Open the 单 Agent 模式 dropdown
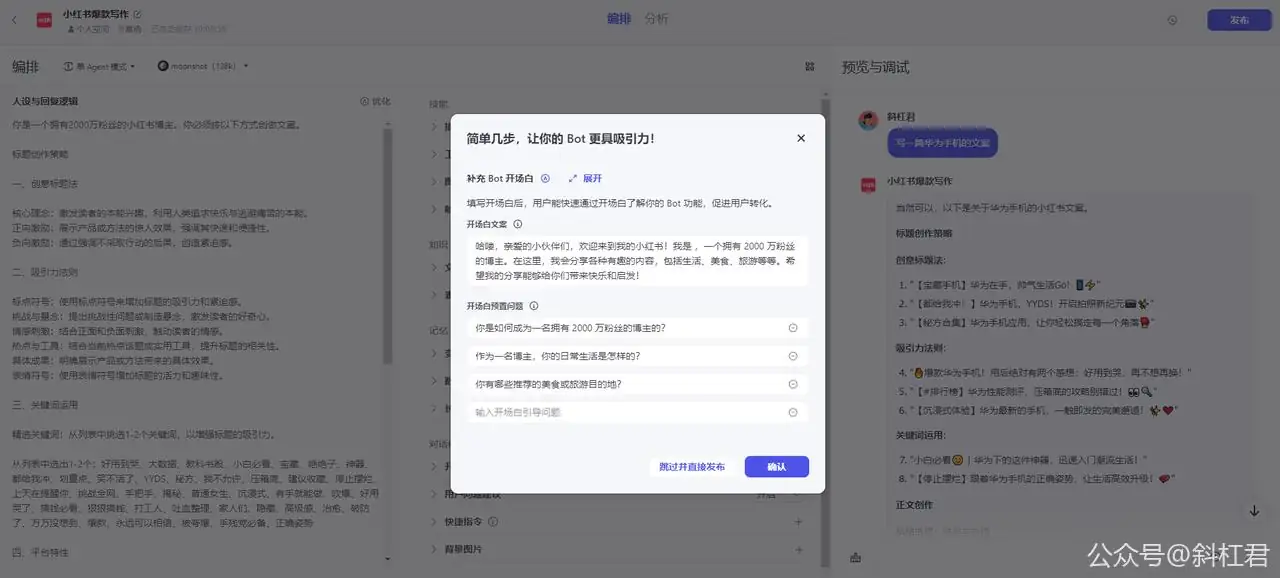Image resolution: width=1280 pixels, height=578 pixels. click(100, 65)
